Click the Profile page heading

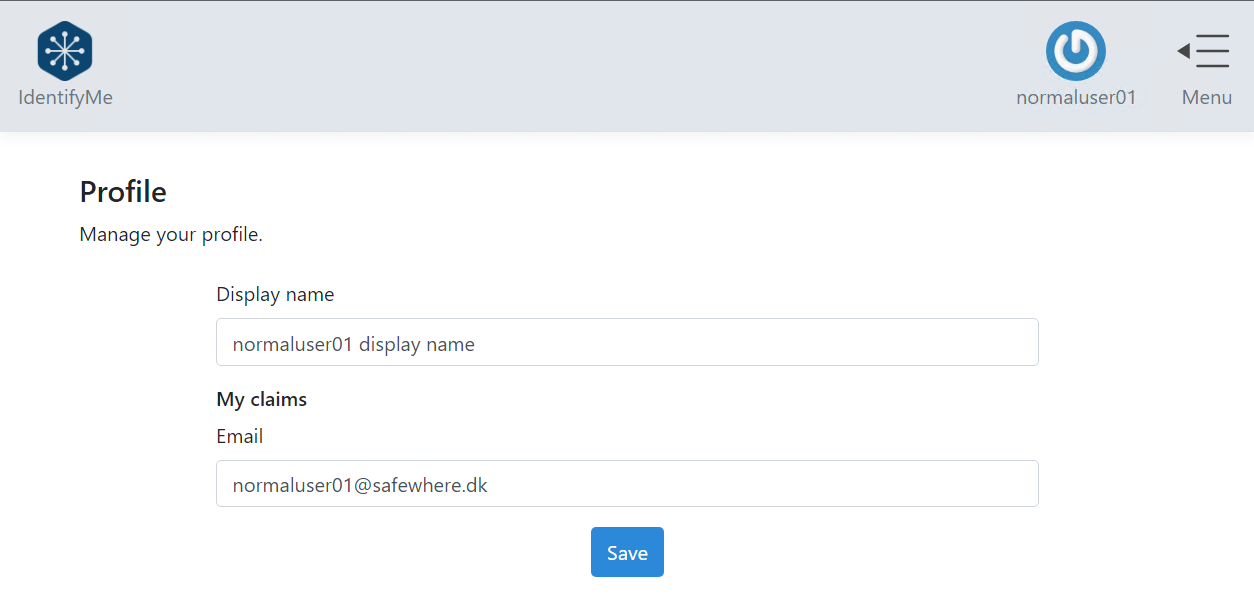click(x=123, y=192)
